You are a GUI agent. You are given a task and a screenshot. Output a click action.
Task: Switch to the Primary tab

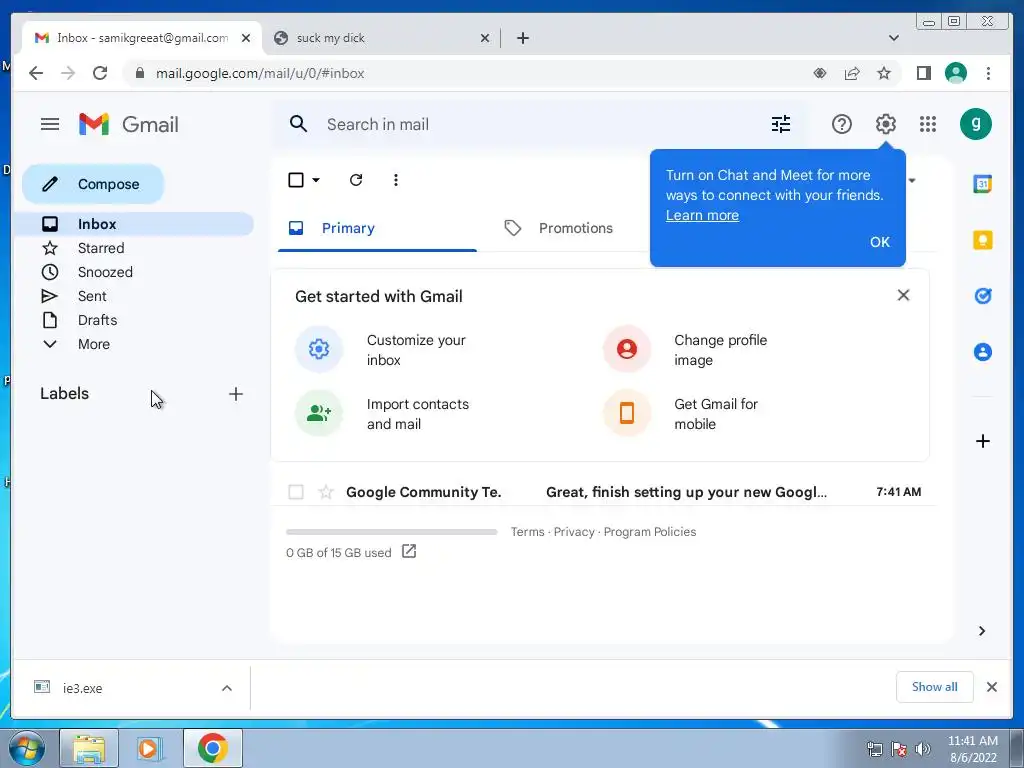(377, 228)
